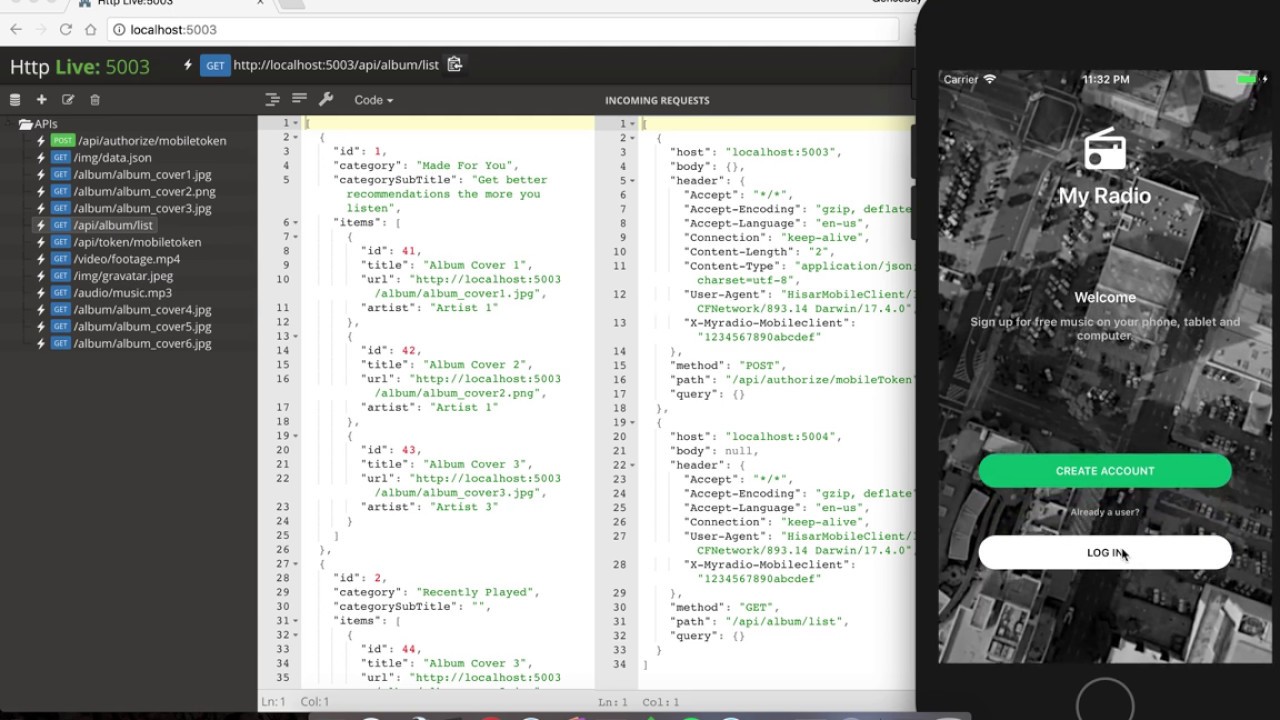Click the indent format icon above code editor
This screenshot has height=720, width=1280.
[272, 99]
